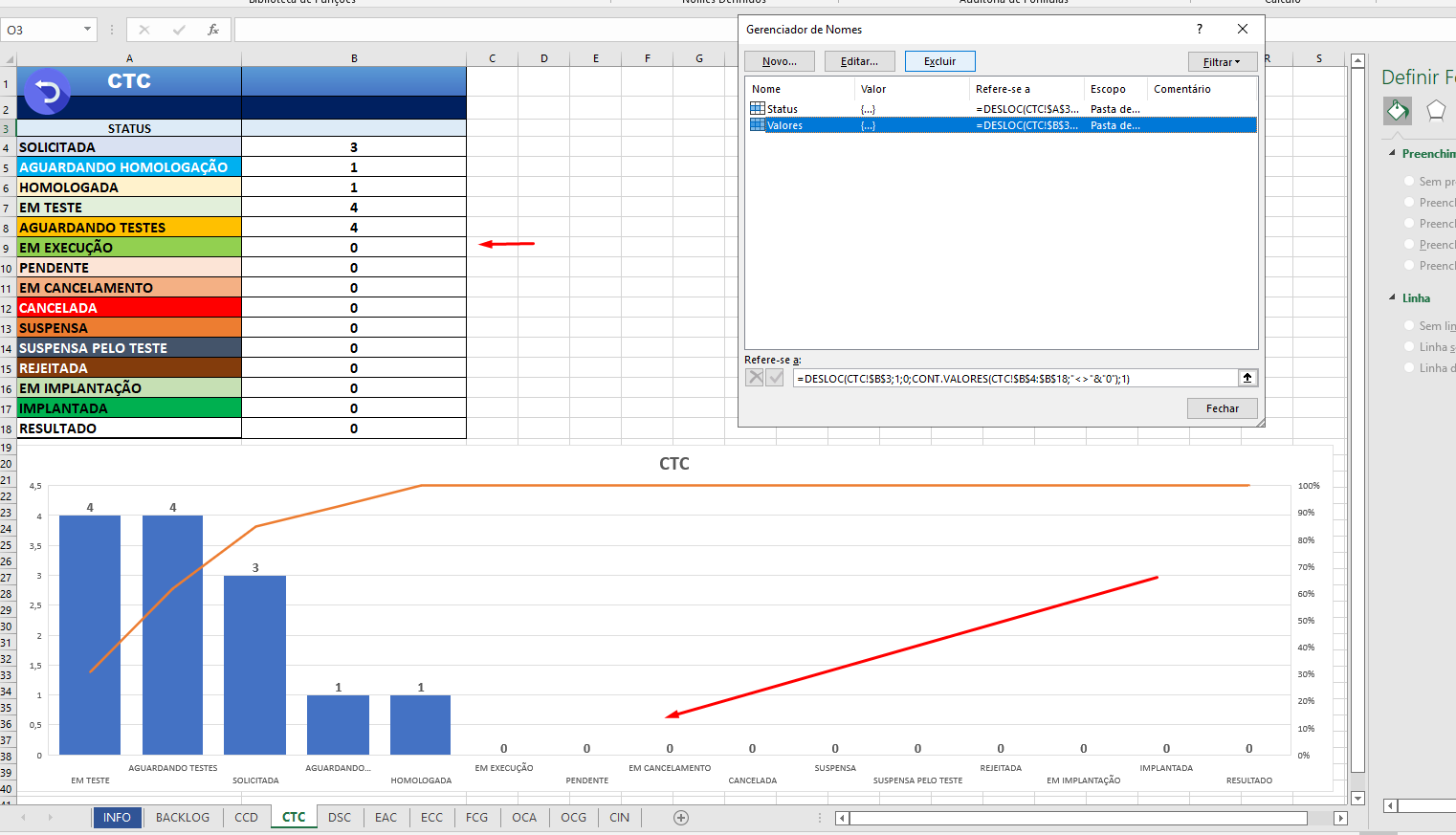Collapse the Preenchimento section
Screen dimensions: 1456x835
click(1392, 153)
